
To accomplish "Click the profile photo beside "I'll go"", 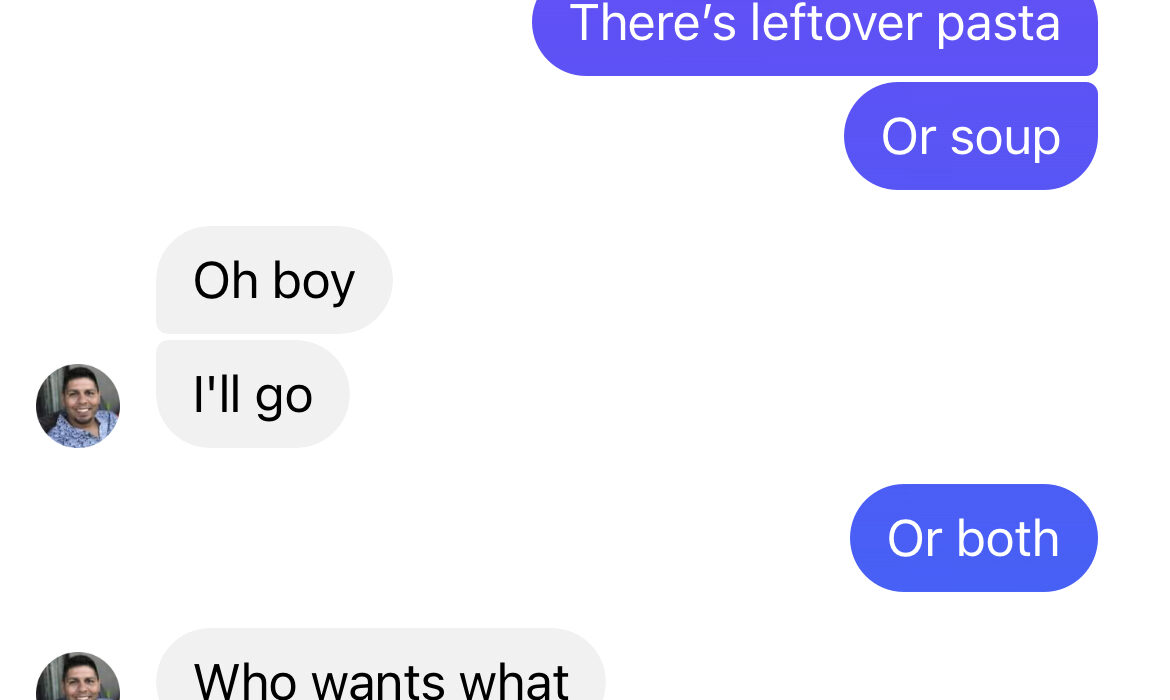I will coord(78,406).
